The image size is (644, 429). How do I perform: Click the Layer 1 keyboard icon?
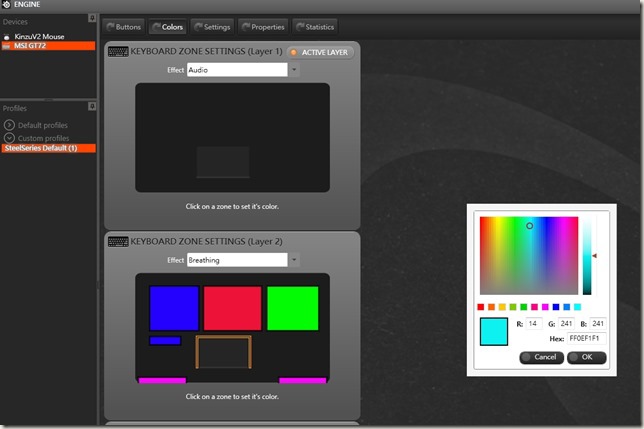[x=118, y=52]
